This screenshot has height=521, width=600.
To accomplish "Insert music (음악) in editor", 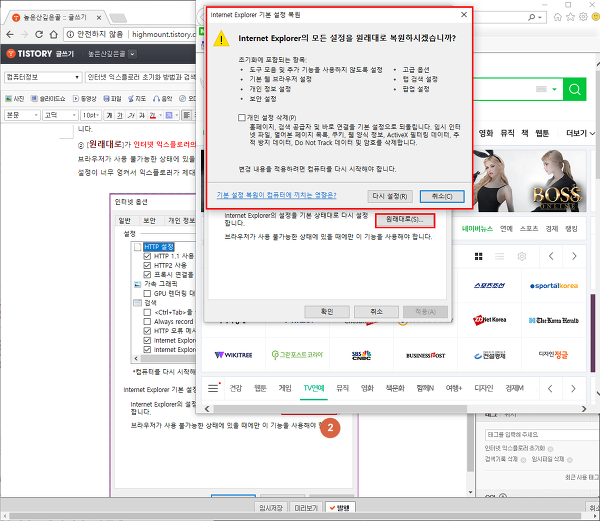I will pyautogui.click(x=163, y=99).
